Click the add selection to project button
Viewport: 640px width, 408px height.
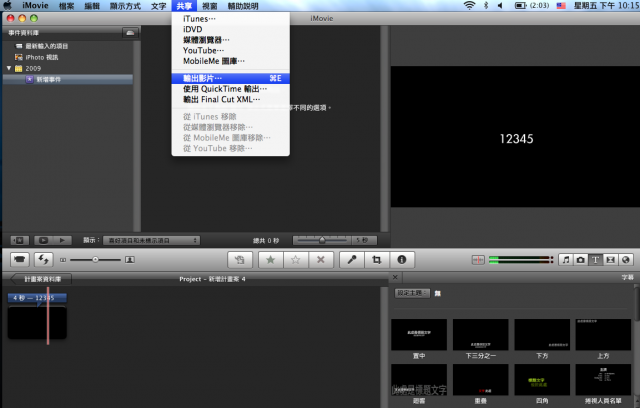click(240, 260)
